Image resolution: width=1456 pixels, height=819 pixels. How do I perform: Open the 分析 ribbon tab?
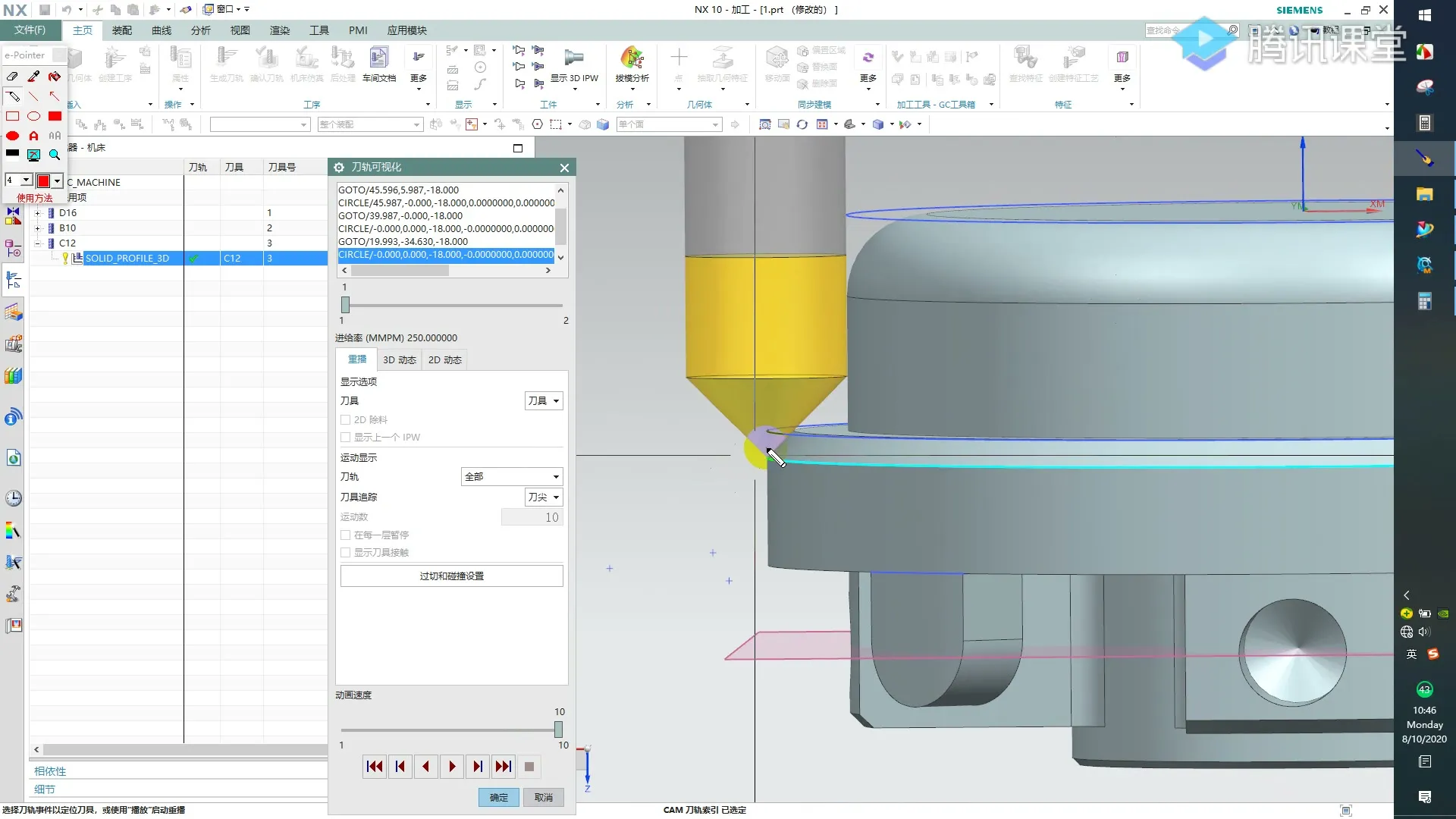tap(200, 30)
